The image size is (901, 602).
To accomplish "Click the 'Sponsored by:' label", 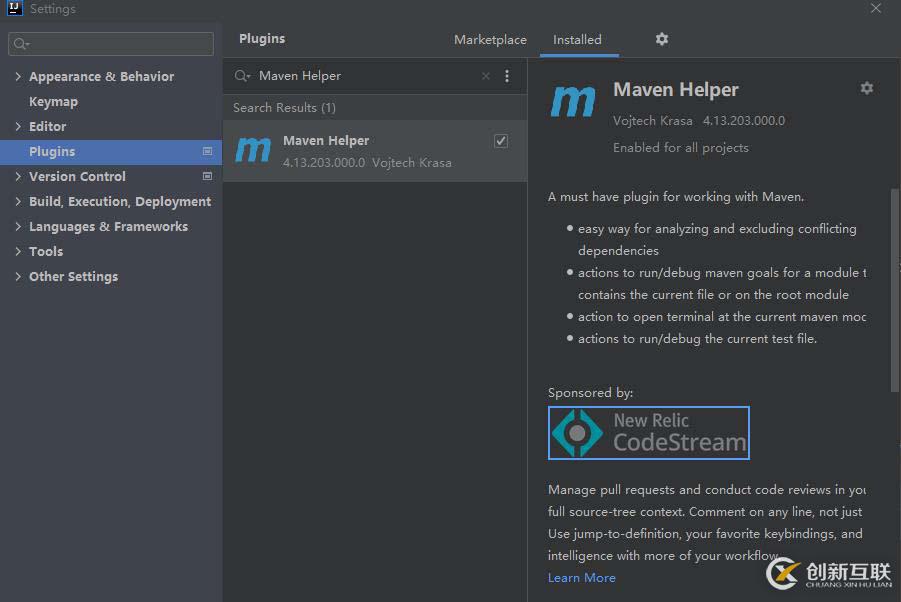I will click(x=590, y=392).
